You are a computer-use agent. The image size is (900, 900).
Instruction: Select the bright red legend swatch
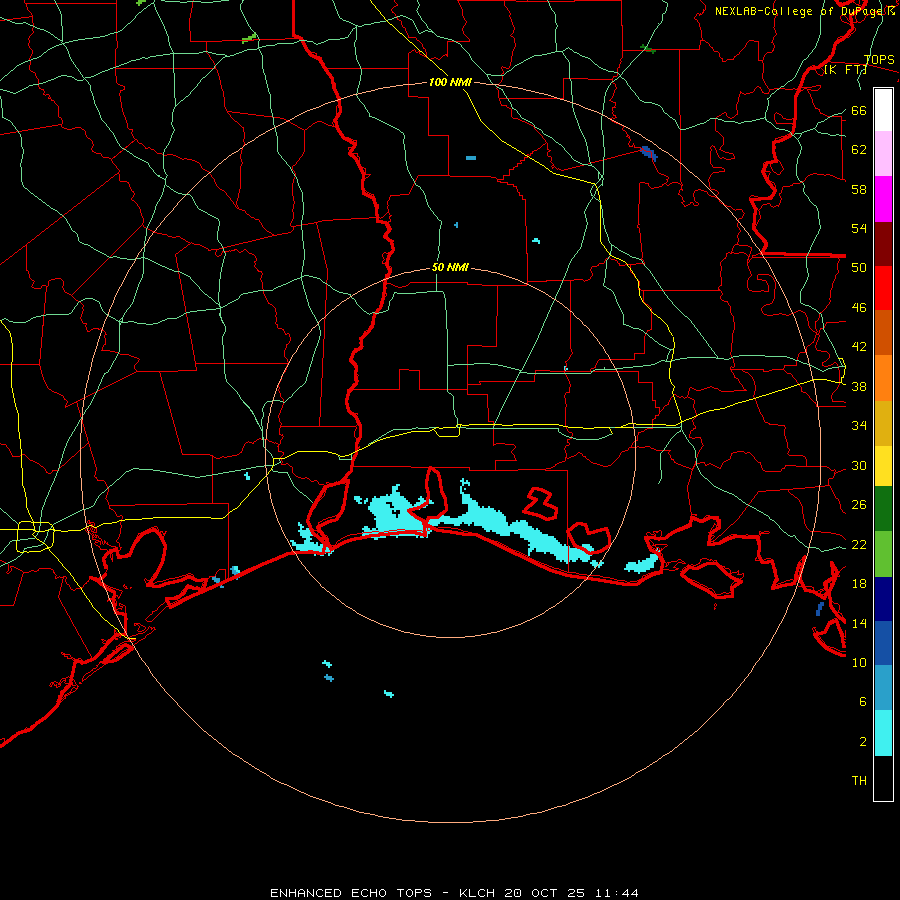coord(883,288)
